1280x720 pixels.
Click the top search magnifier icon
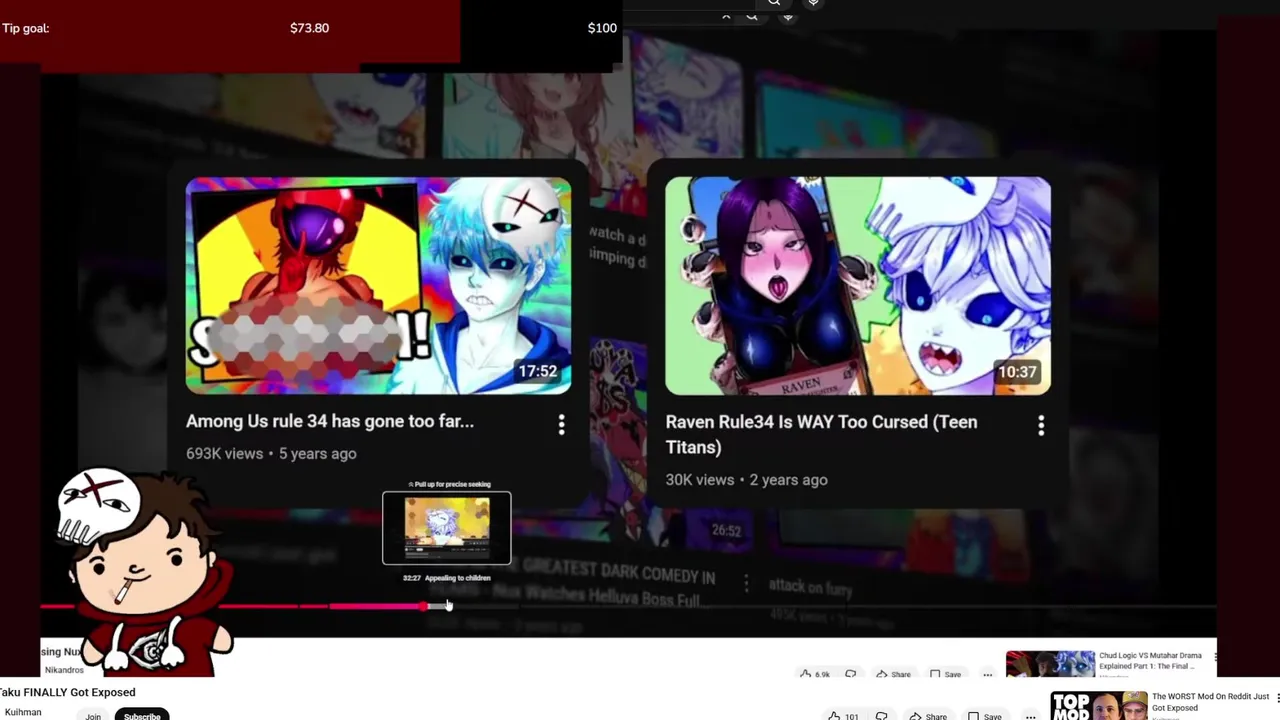tap(774, 3)
